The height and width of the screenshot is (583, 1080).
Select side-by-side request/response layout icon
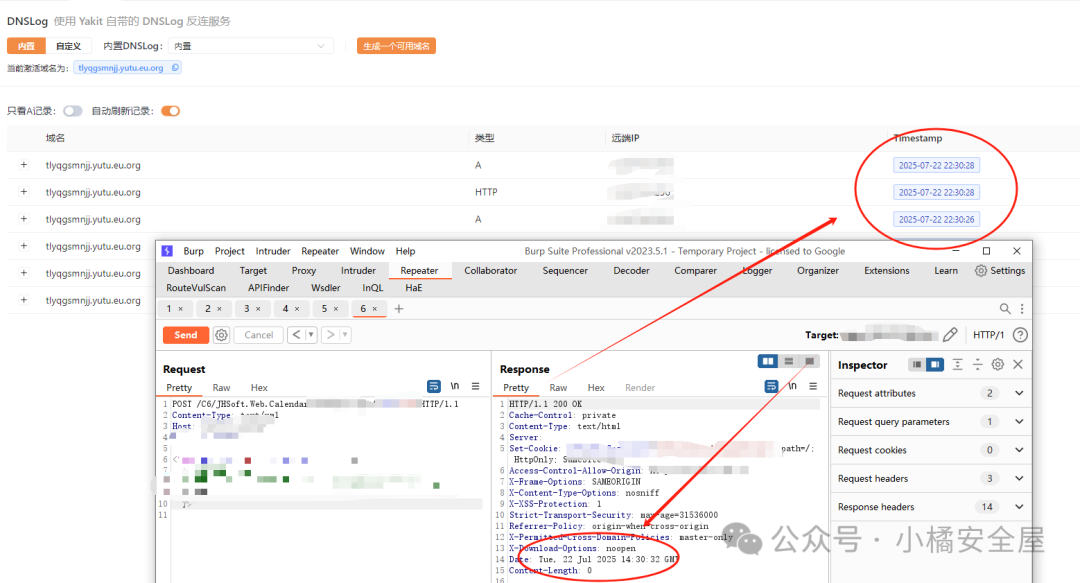click(x=768, y=361)
